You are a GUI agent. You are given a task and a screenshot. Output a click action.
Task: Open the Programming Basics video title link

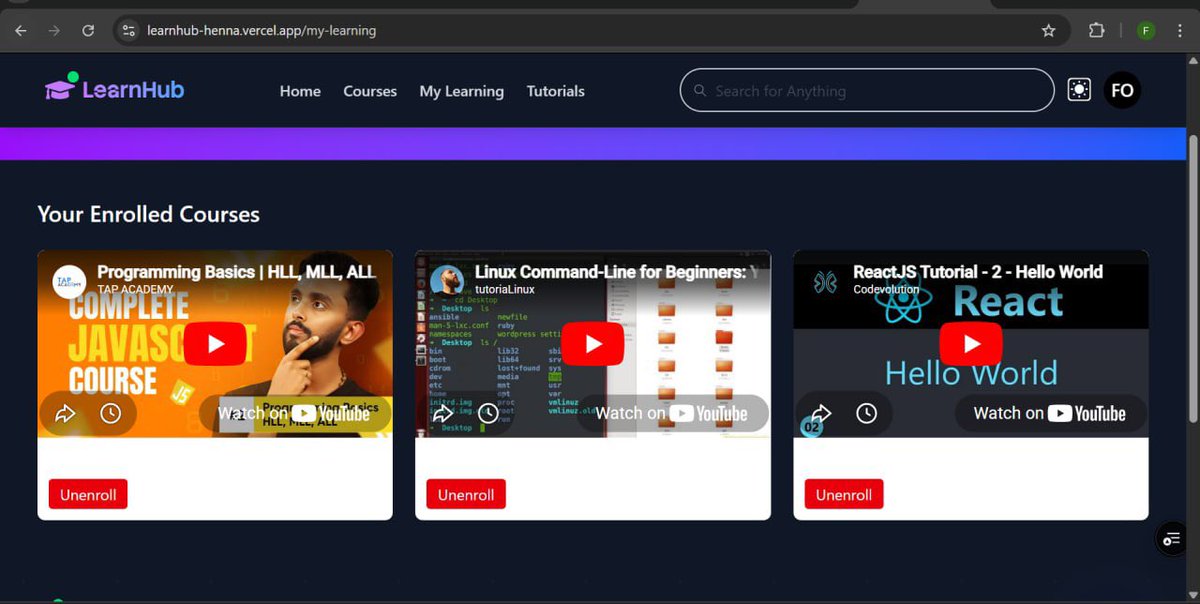coord(236,272)
